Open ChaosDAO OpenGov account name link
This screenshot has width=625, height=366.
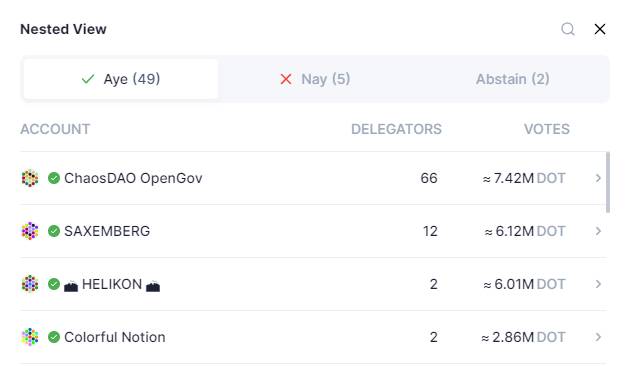pos(133,178)
